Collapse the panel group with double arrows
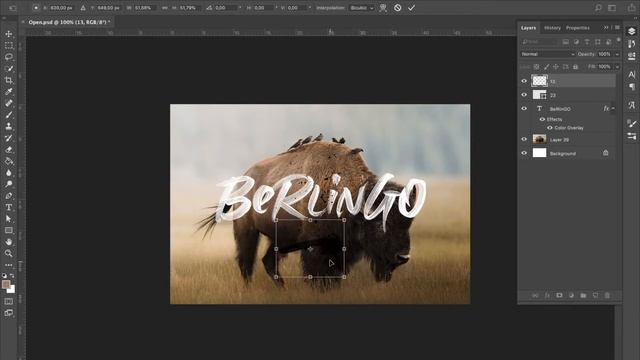The image size is (640, 360). [x=606, y=27]
